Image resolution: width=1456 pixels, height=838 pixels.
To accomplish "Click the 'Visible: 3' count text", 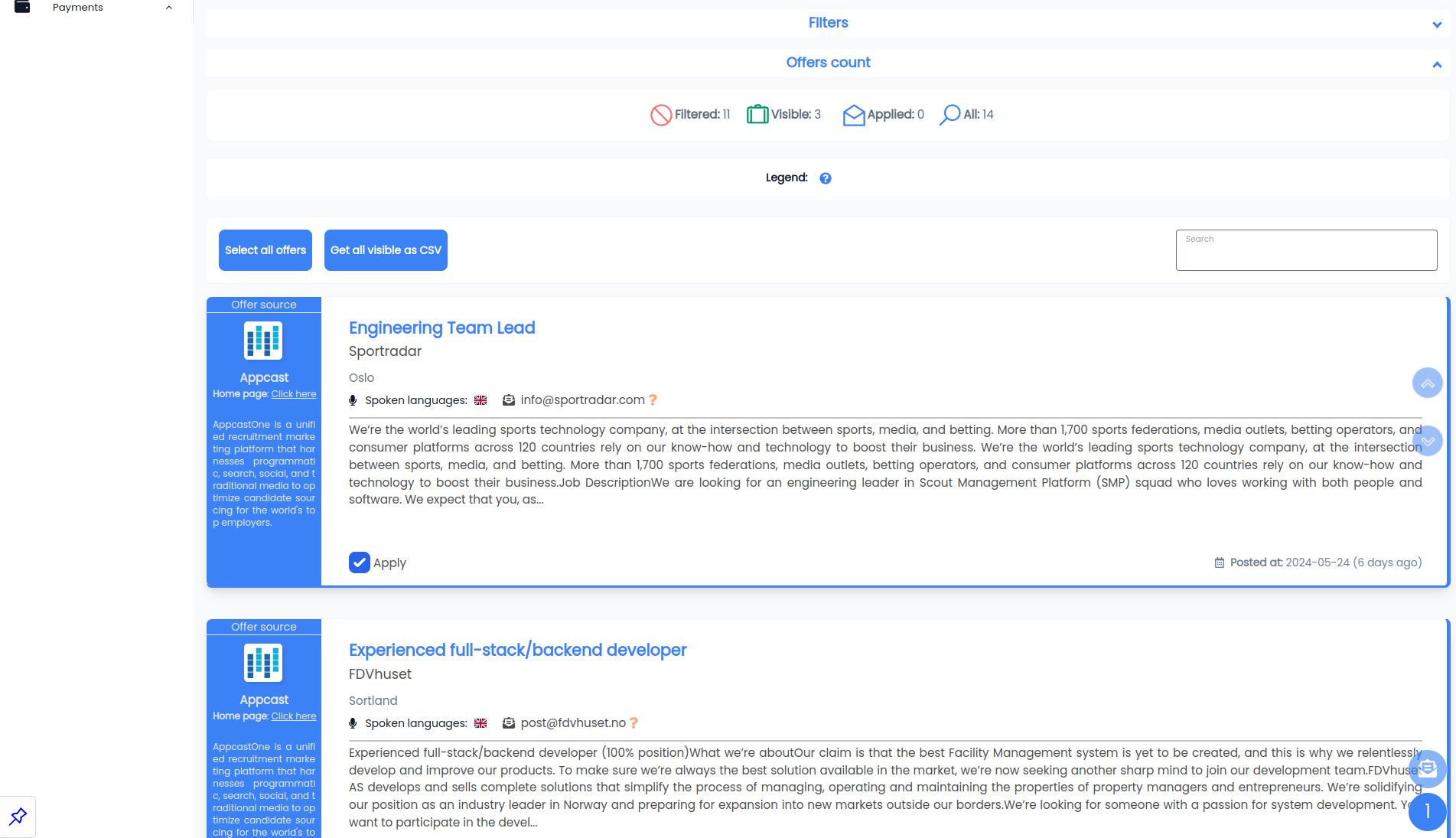I will (x=796, y=114).
